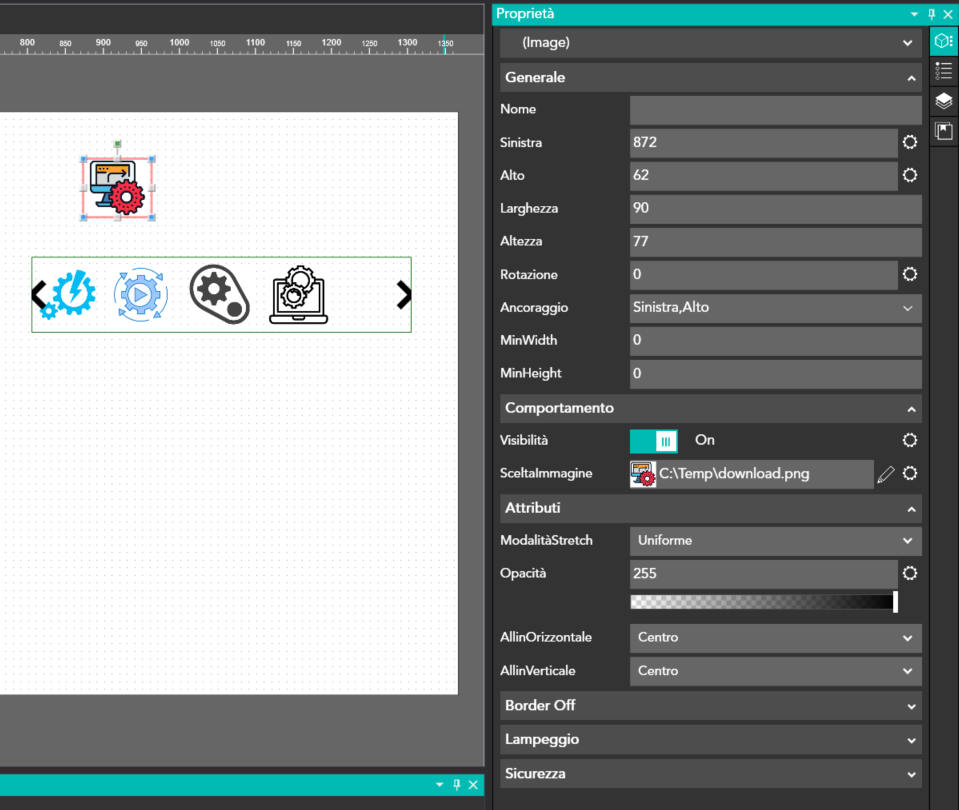Pin the Proprietà panel

(x=931, y=14)
